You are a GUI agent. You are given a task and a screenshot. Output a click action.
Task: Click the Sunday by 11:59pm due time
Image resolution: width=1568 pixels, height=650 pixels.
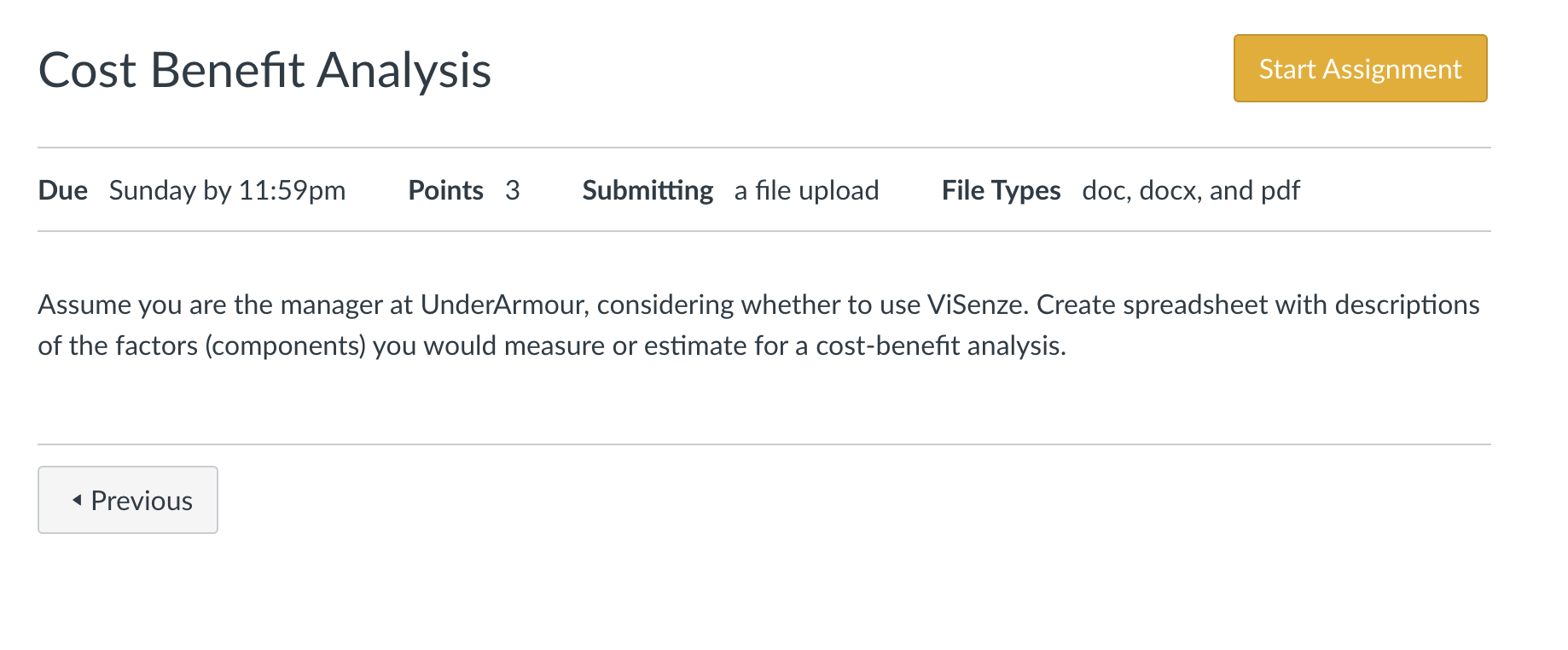coord(227,190)
